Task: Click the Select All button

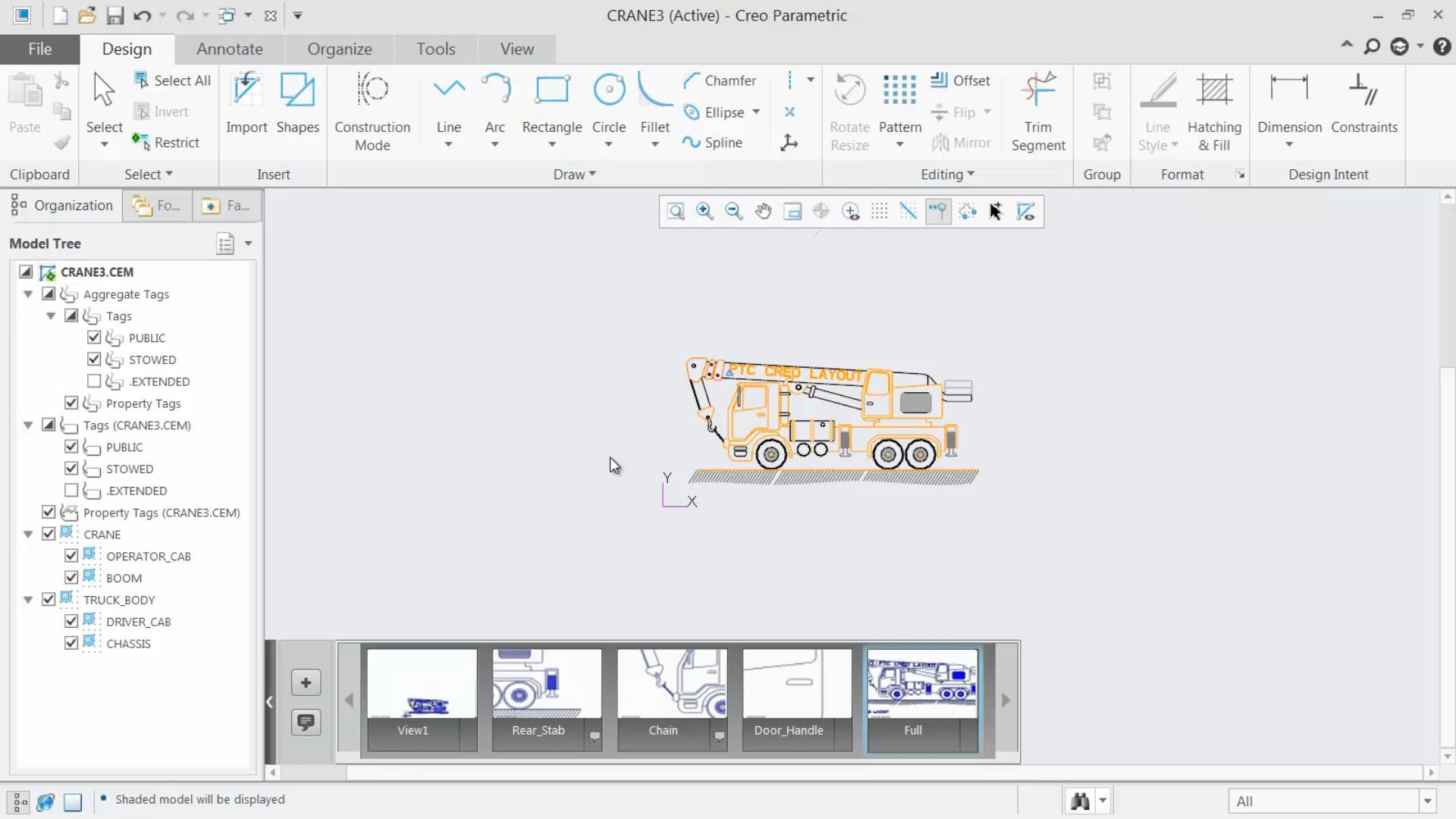Action: [173, 80]
